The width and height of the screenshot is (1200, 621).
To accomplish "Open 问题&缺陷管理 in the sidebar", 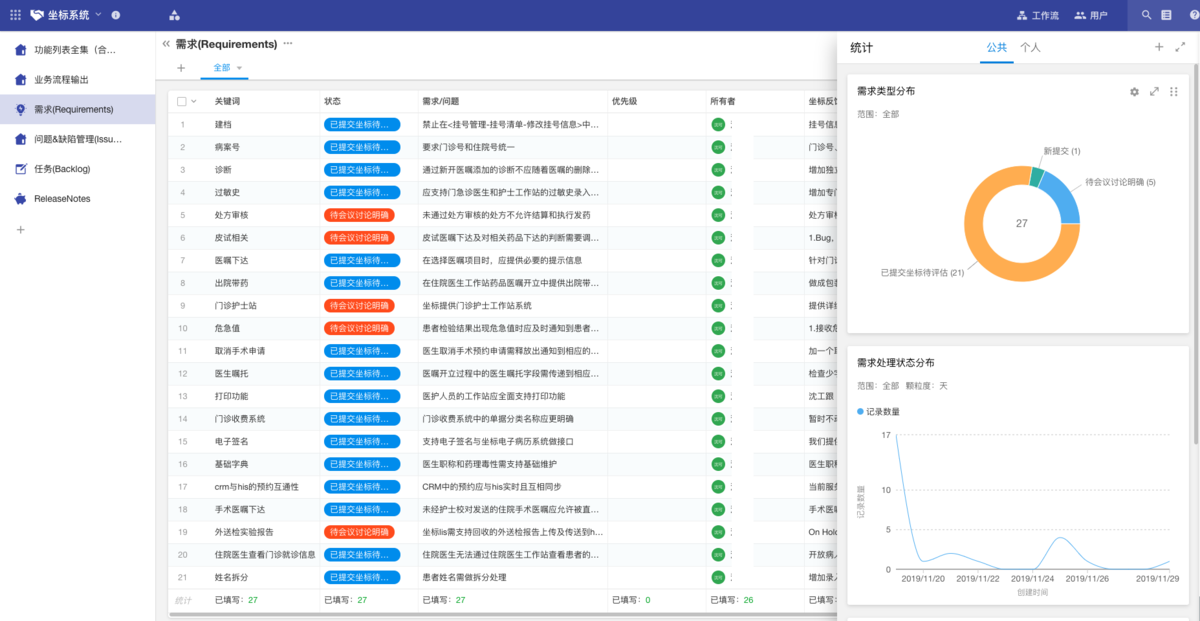I will (x=78, y=139).
